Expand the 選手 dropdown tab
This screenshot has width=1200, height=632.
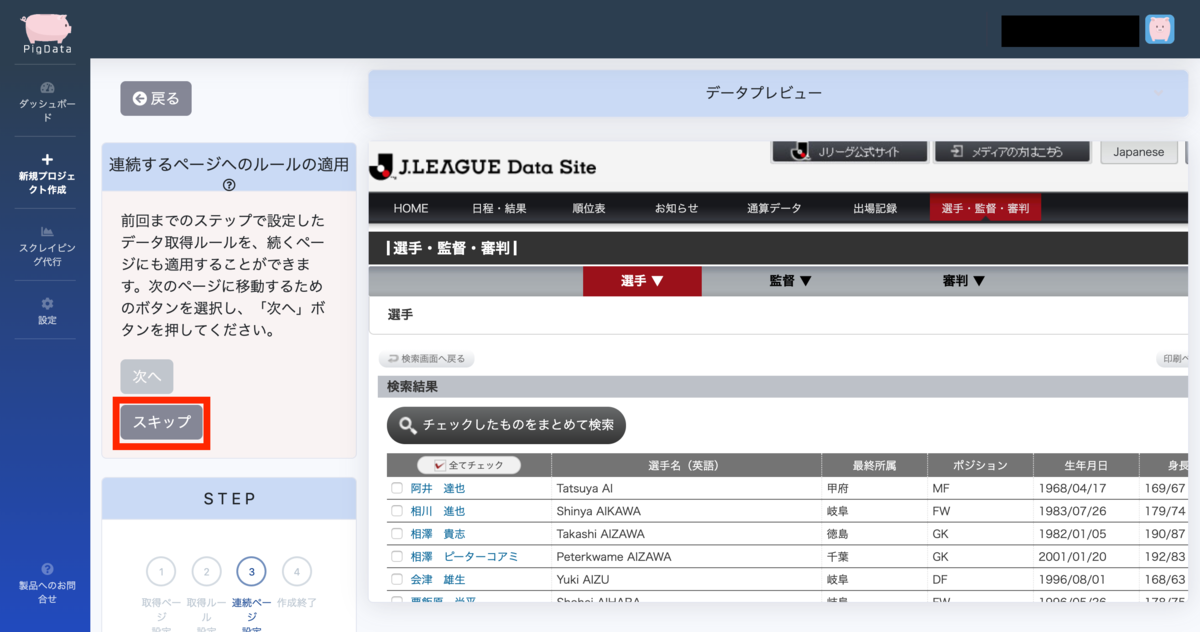pyautogui.click(x=642, y=281)
